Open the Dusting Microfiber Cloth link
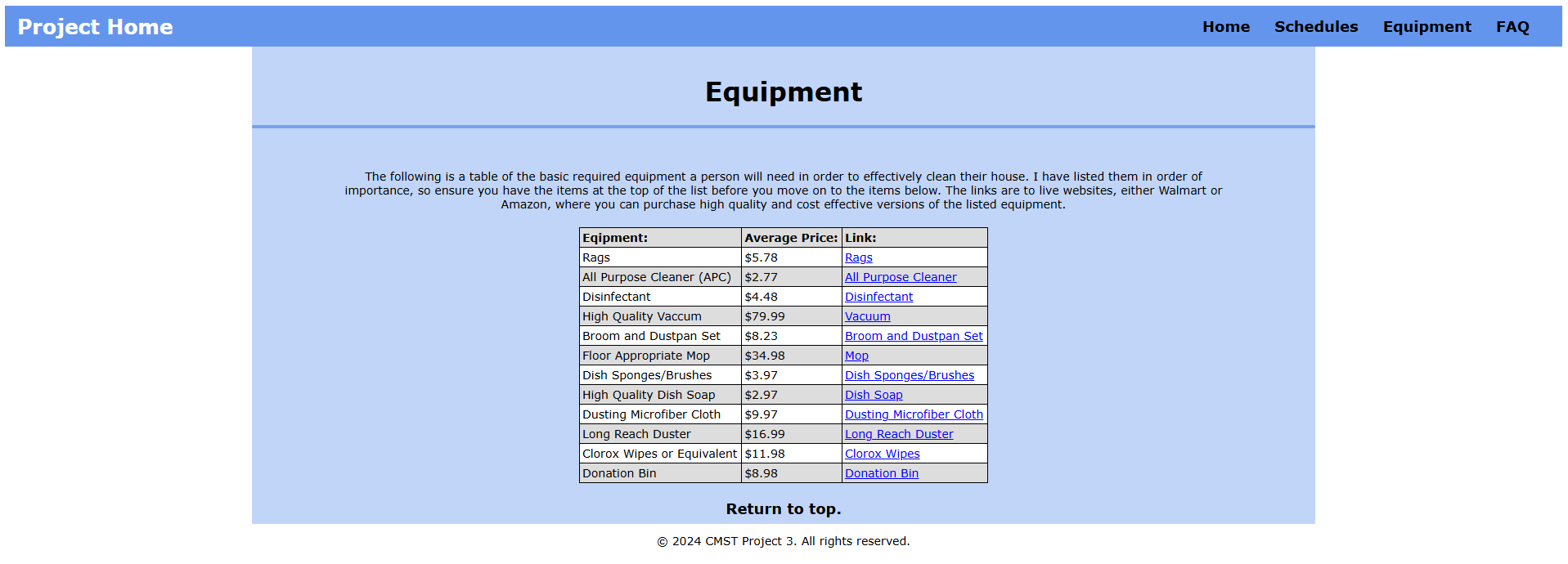 point(914,414)
